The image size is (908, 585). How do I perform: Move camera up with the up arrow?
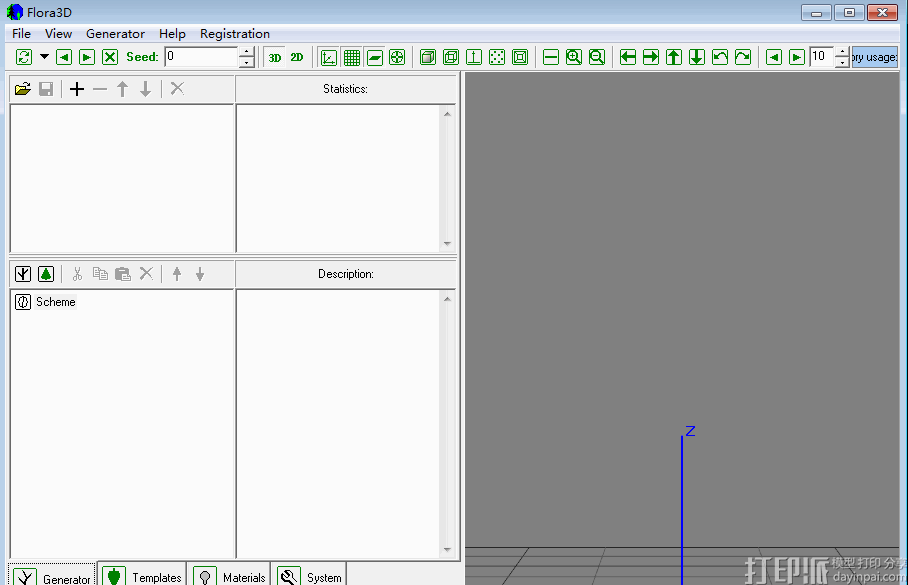pyautogui.click(x=673, y=57)
